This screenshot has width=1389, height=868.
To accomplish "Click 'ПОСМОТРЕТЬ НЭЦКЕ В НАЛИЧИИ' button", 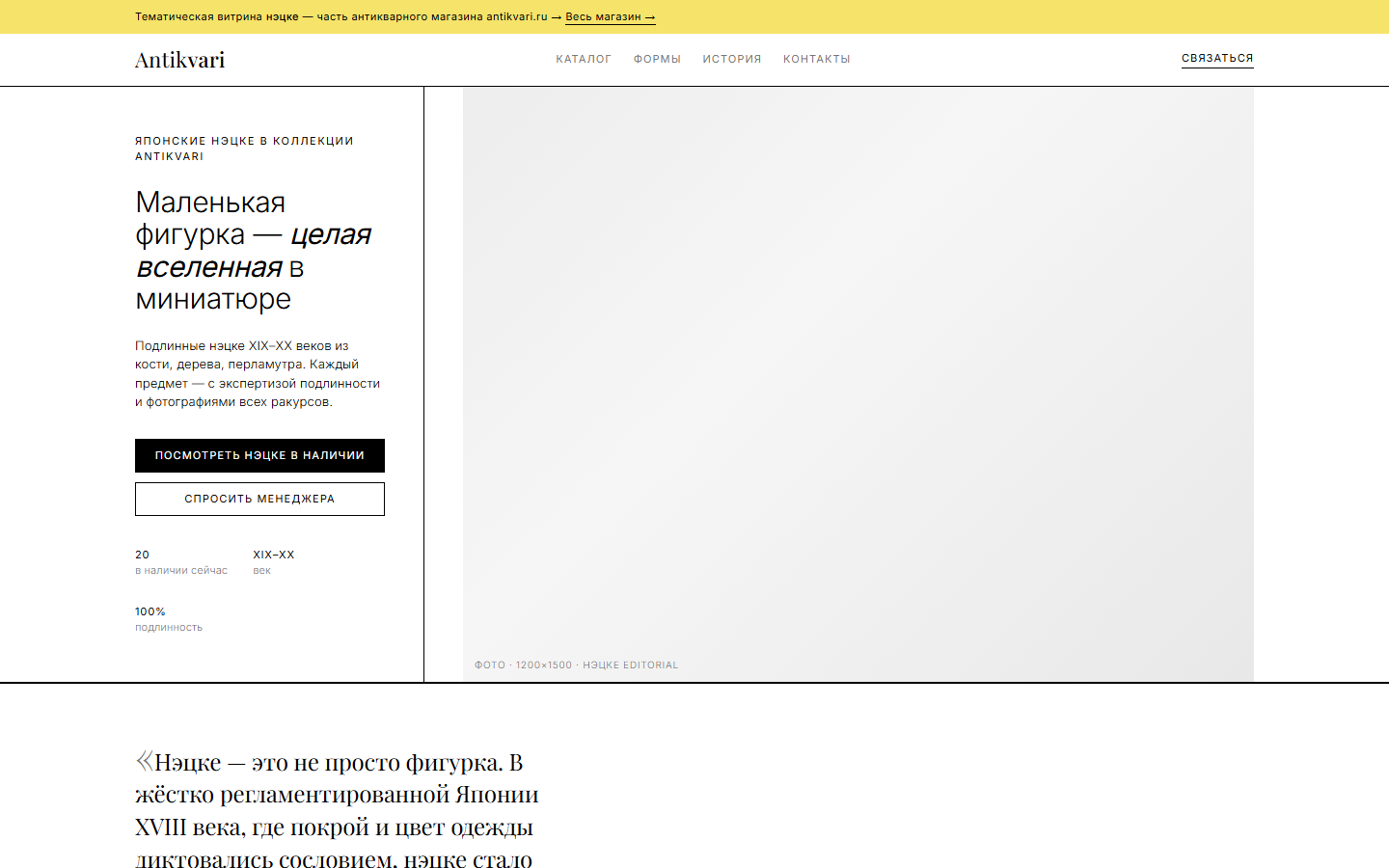I will tap(259, 455).
